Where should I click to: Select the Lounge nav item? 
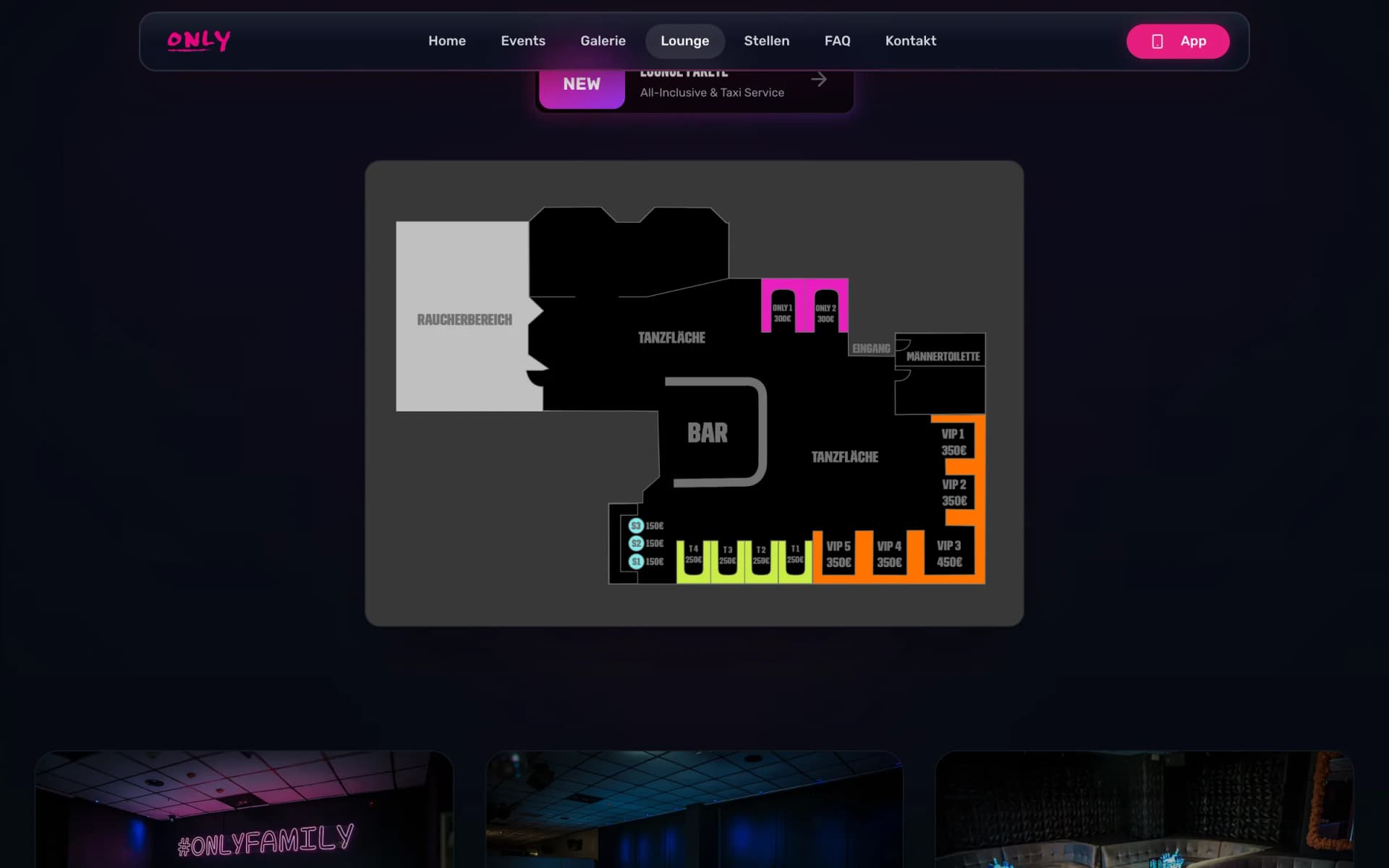pos(685,41)
